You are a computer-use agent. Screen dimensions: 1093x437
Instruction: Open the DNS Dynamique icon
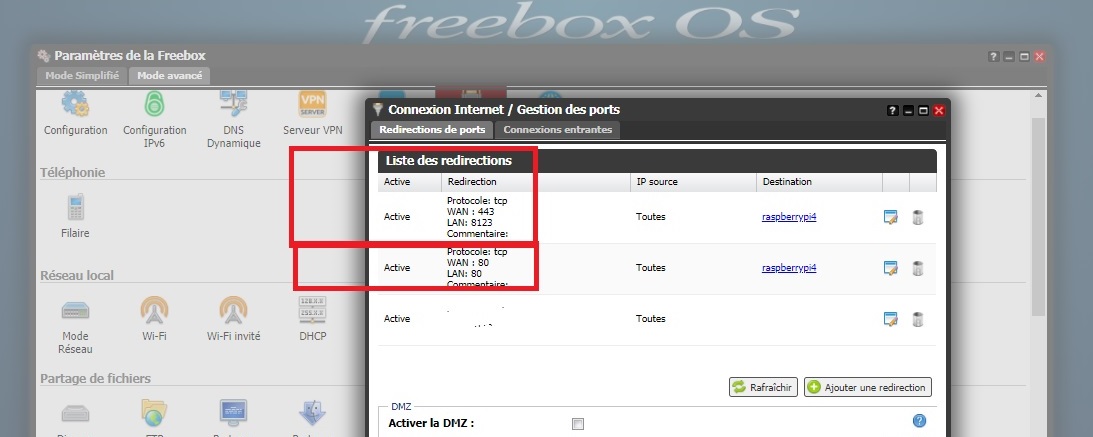click(233, 106)
